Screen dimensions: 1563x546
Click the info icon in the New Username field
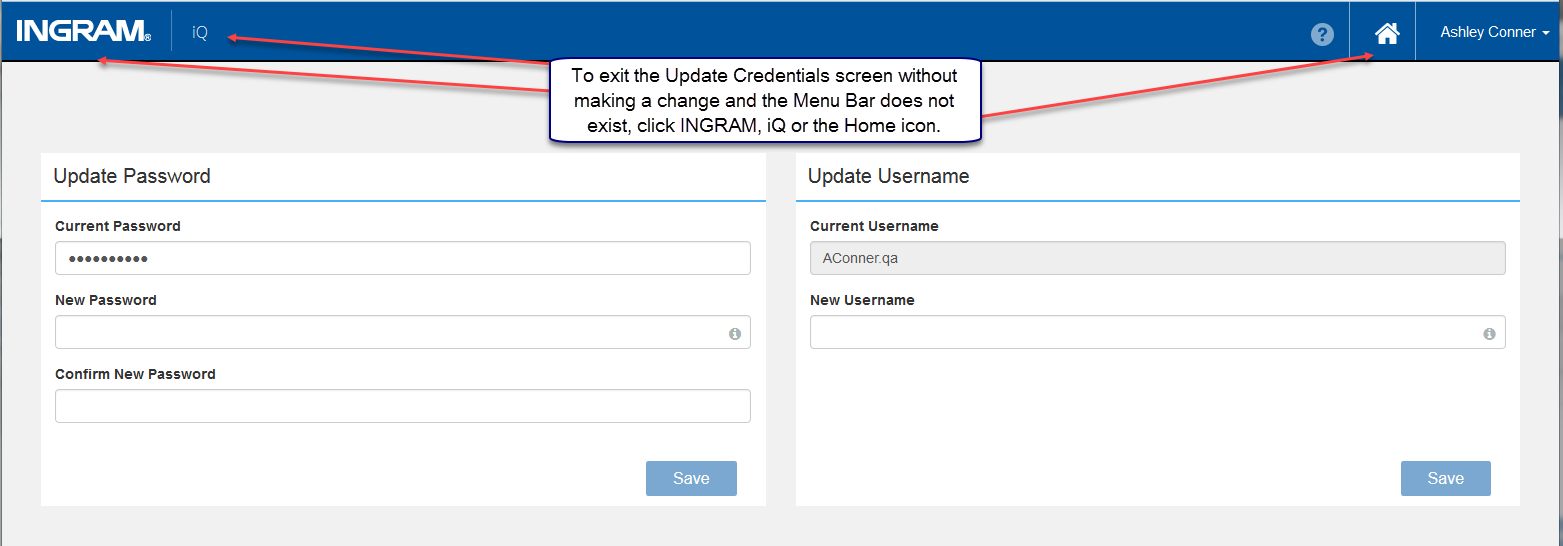[x=1489, y=334]
